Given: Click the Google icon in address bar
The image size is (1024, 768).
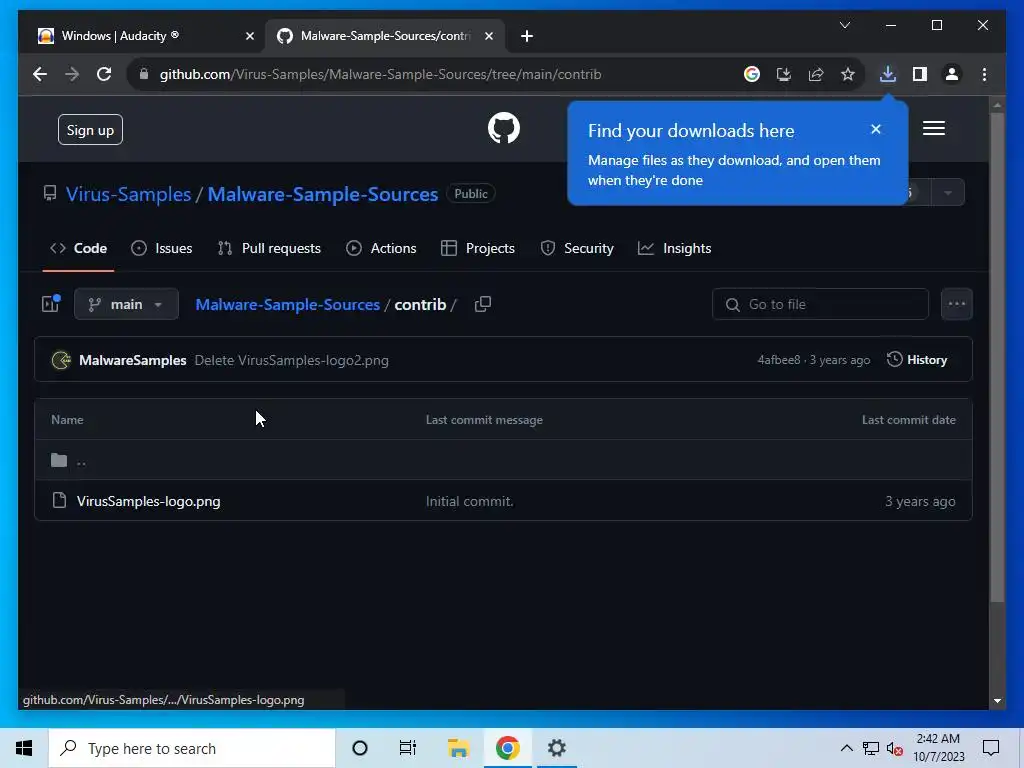Looking at the screenshot, I should (752, 74).
